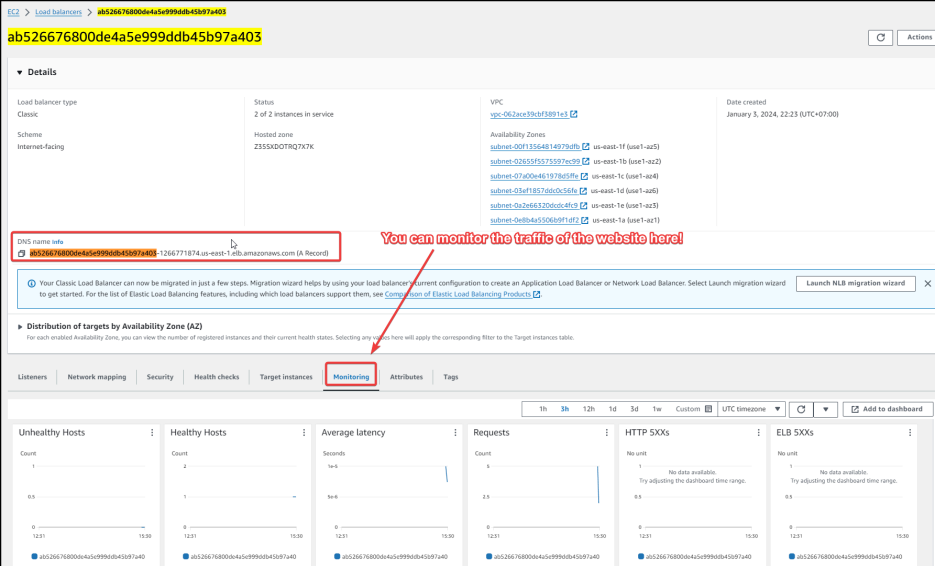
Task: Click the external-link icon beside subnet-03ef1857ddc0c56fe
Action: coord(583,191)
